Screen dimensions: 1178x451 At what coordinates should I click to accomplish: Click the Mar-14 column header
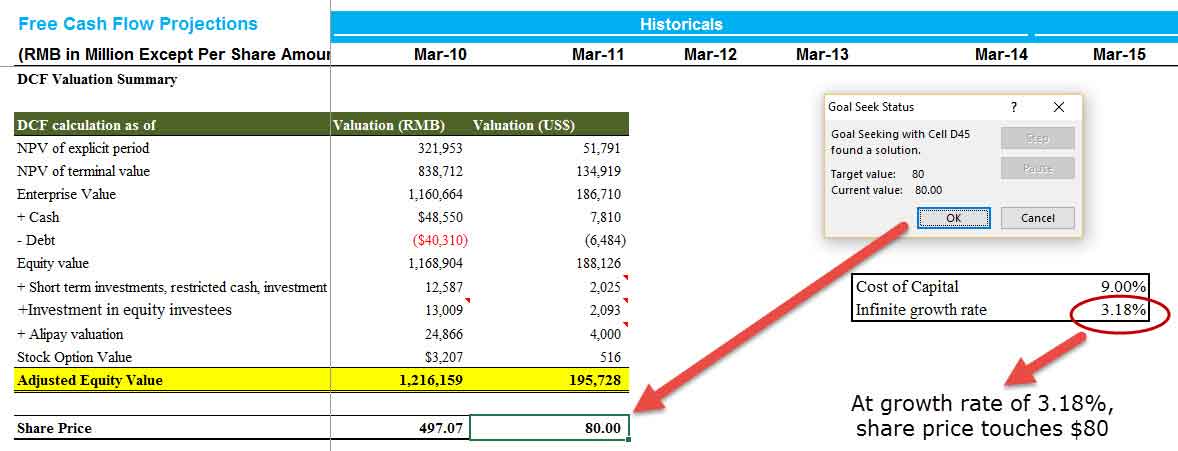coord(1001,55)
